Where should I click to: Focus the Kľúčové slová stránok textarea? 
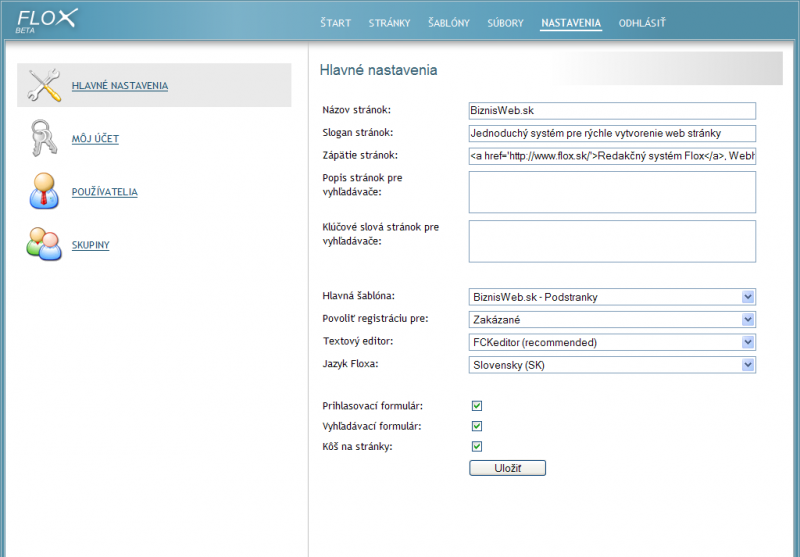click(x=611, y=241)
